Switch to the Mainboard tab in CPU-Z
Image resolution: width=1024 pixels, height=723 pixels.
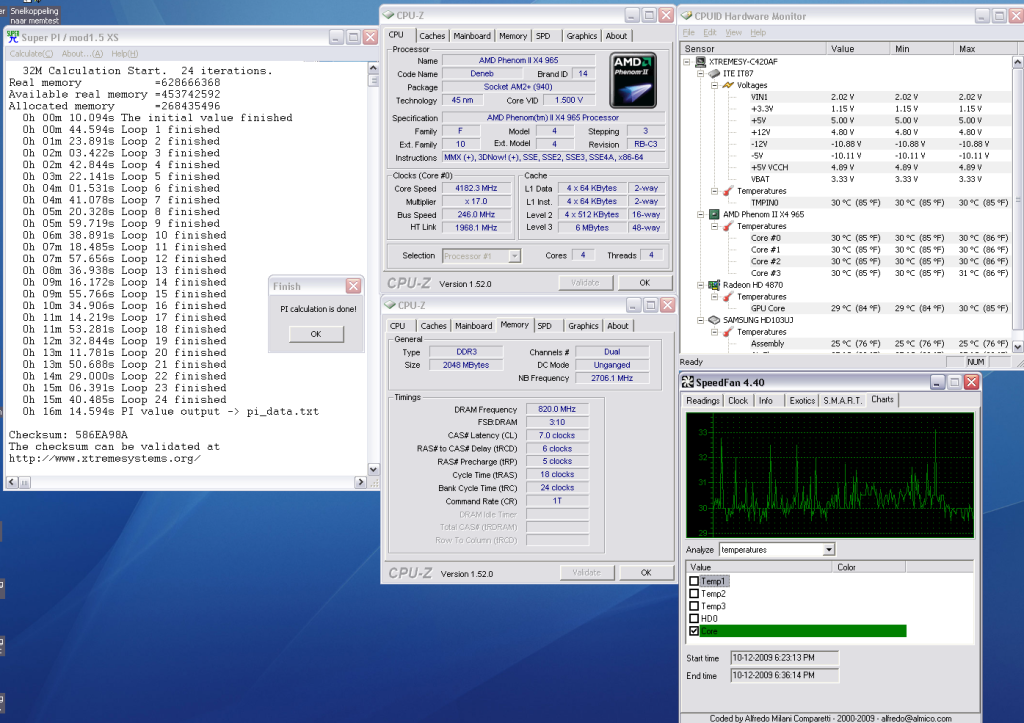pos(472,36)
